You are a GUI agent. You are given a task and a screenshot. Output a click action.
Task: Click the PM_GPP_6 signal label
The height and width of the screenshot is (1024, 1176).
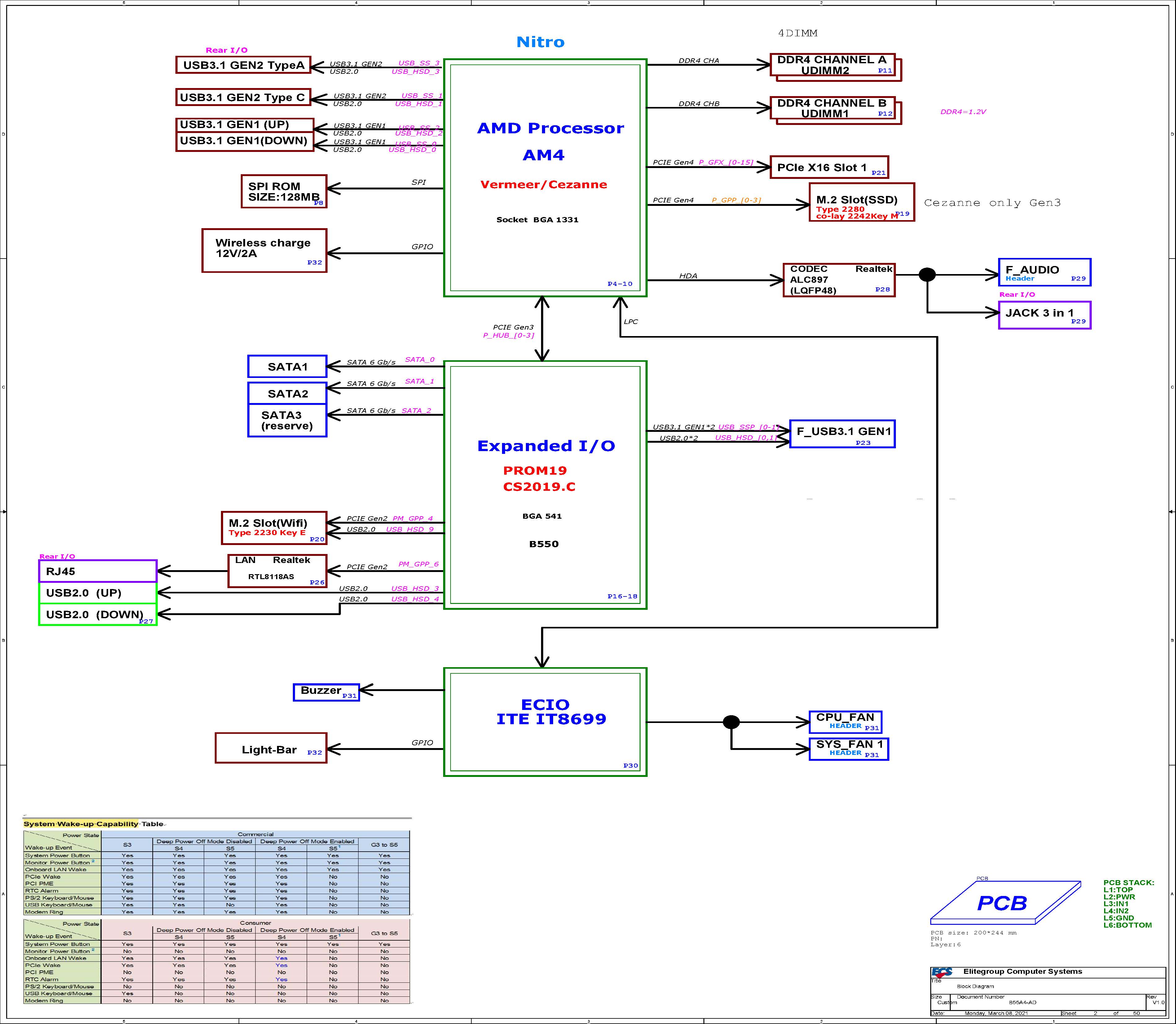(419, 564)
